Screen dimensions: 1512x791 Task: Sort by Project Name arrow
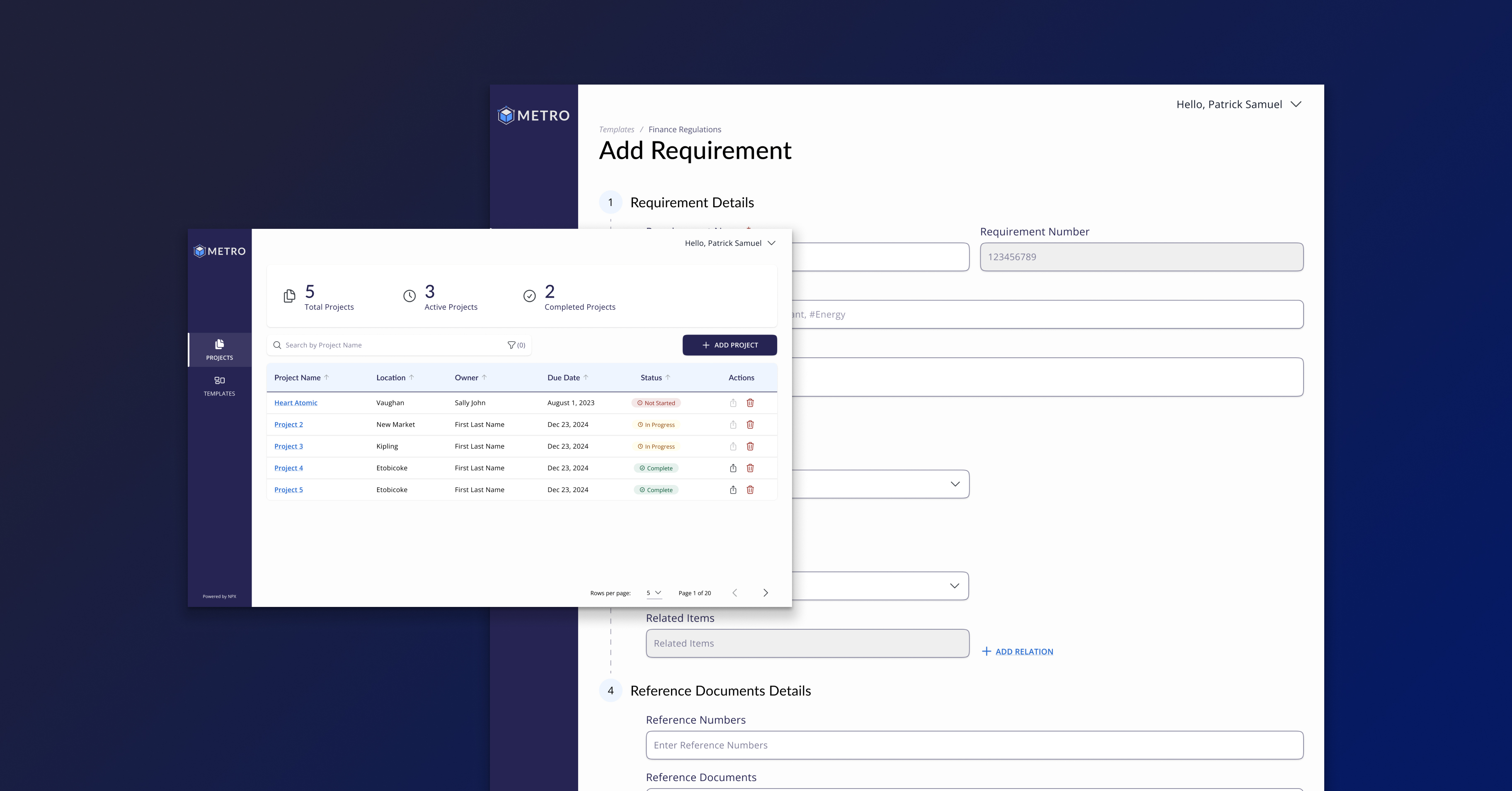(327, 378)
